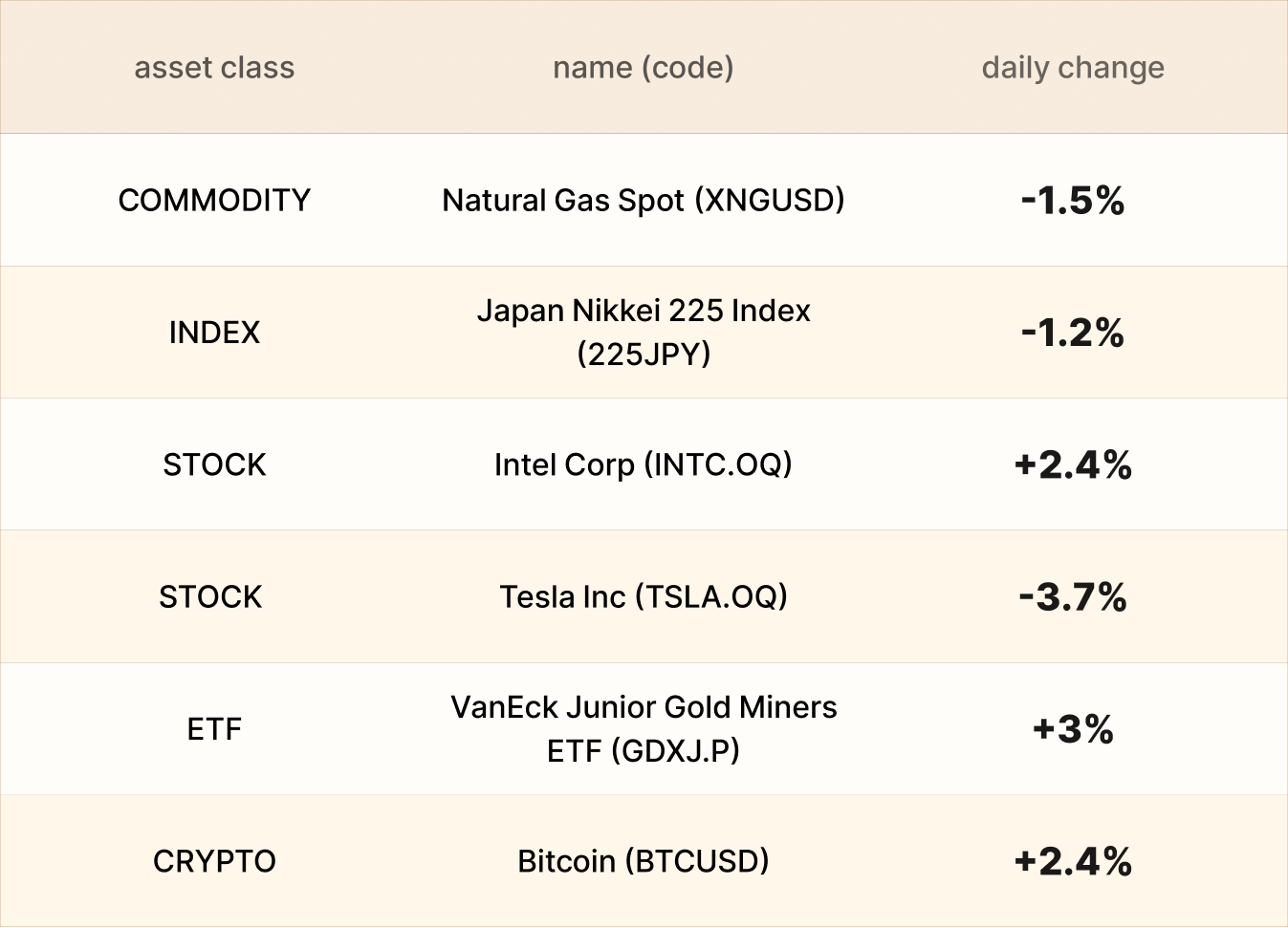Click the -1.2% daily change value
The image size is (1288, 928).
coord(1073,333)
